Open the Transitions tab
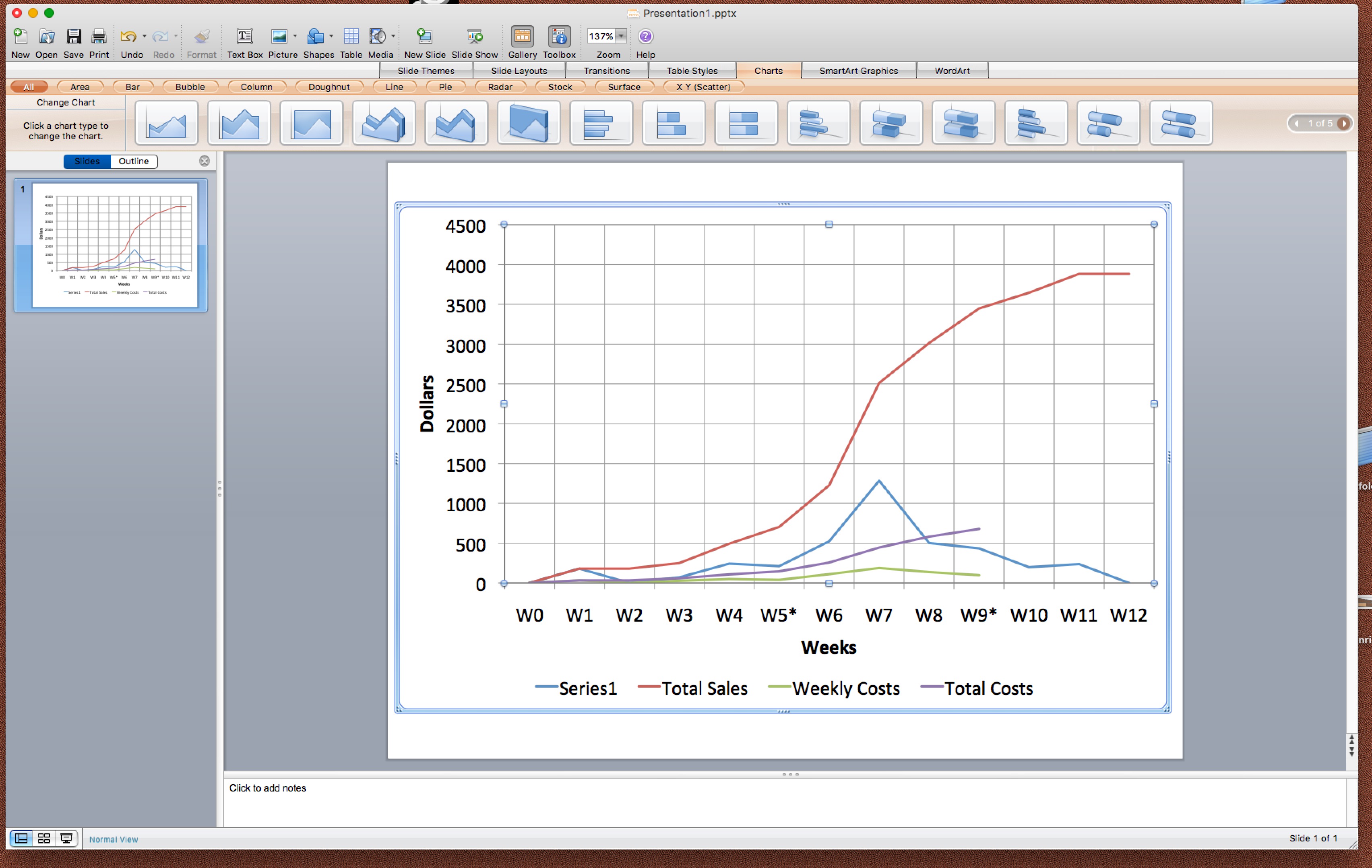The height and width of the screenshot is (868, 1372). pos(606,71)
